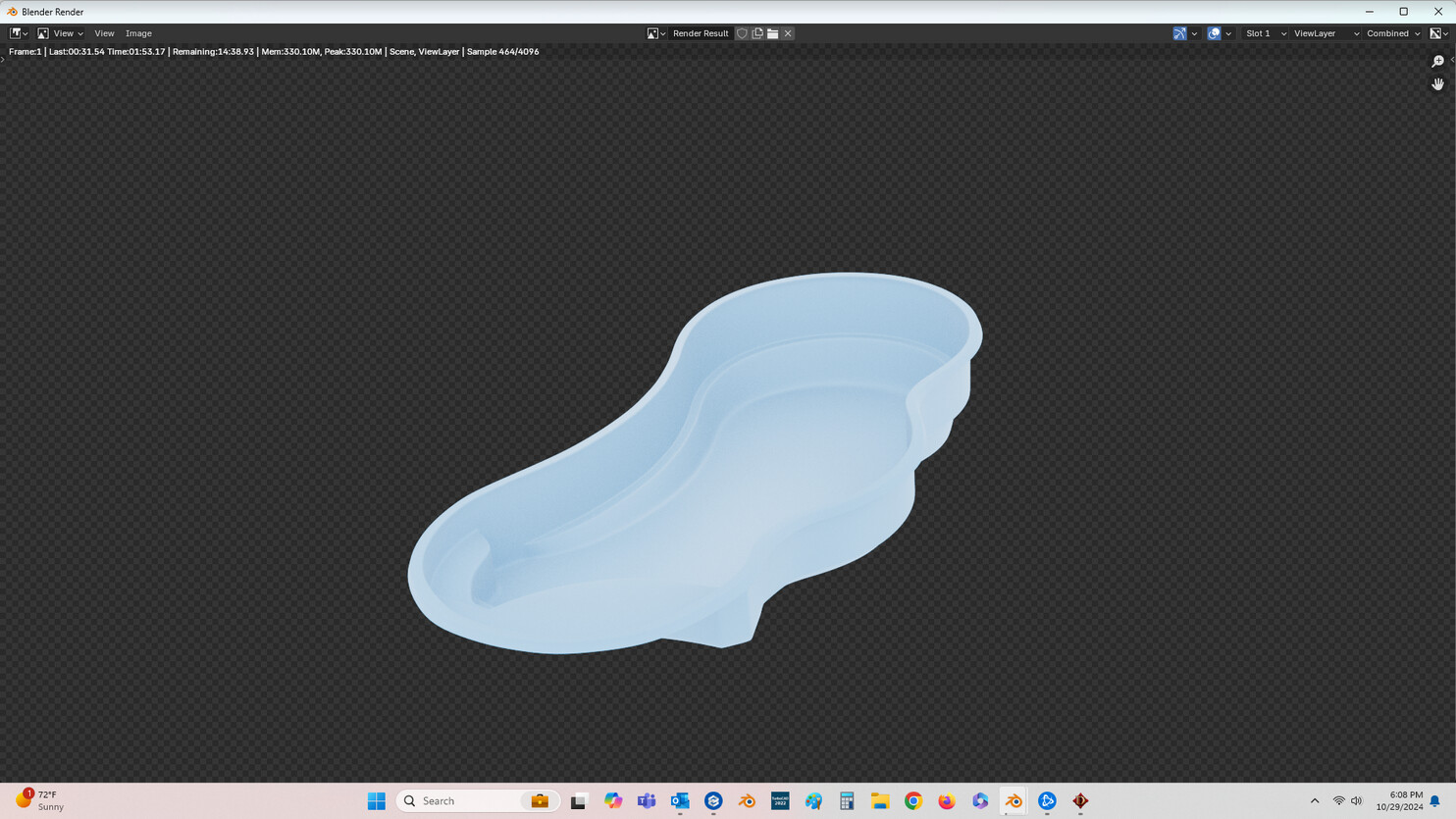Open the Combined render pass dropdown

(1388, 32)
